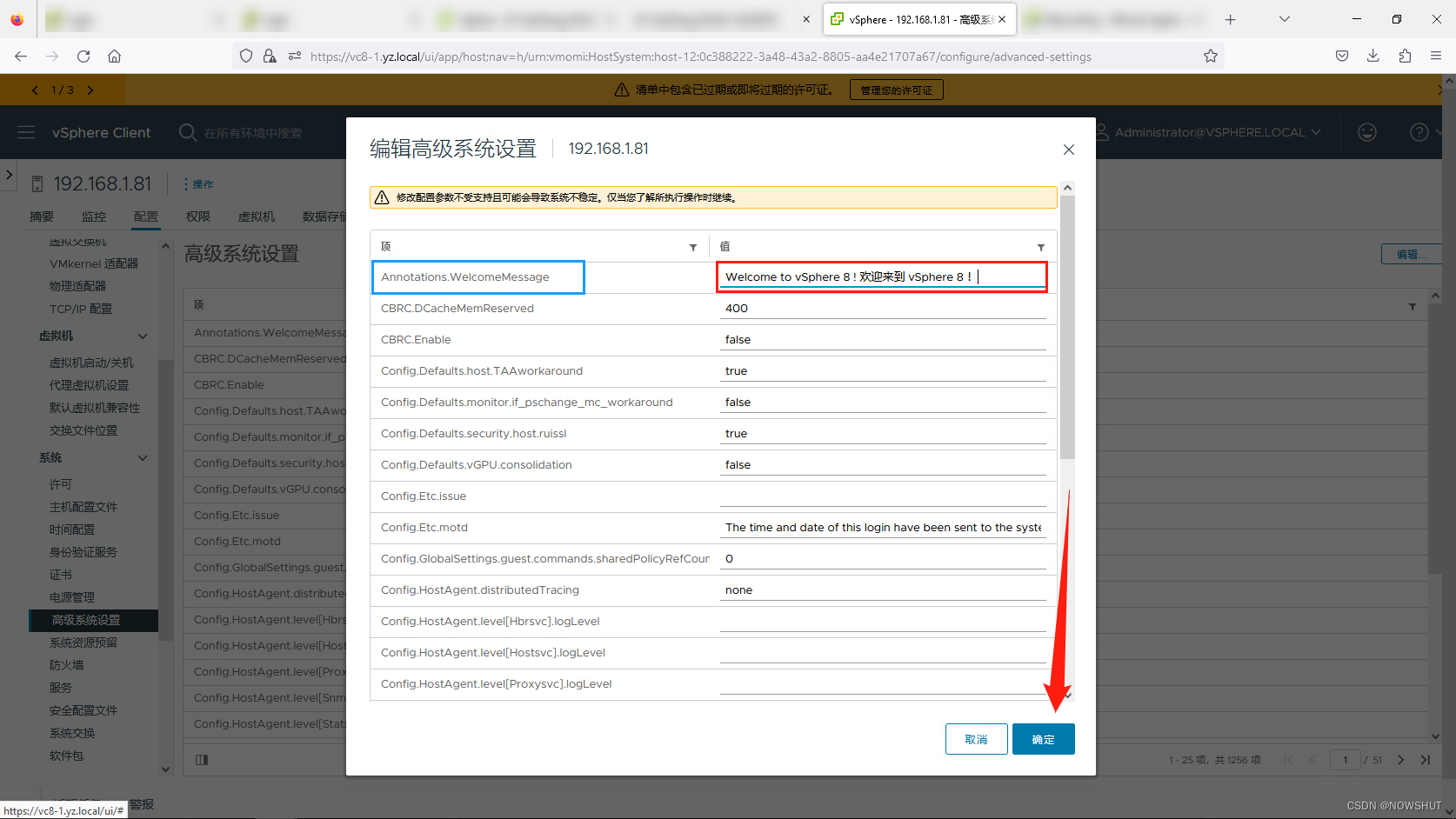The image size is (1456, 819).
Task: Edit Config.Defaults.security.host.ruissl value field
Action: [882, 434]
